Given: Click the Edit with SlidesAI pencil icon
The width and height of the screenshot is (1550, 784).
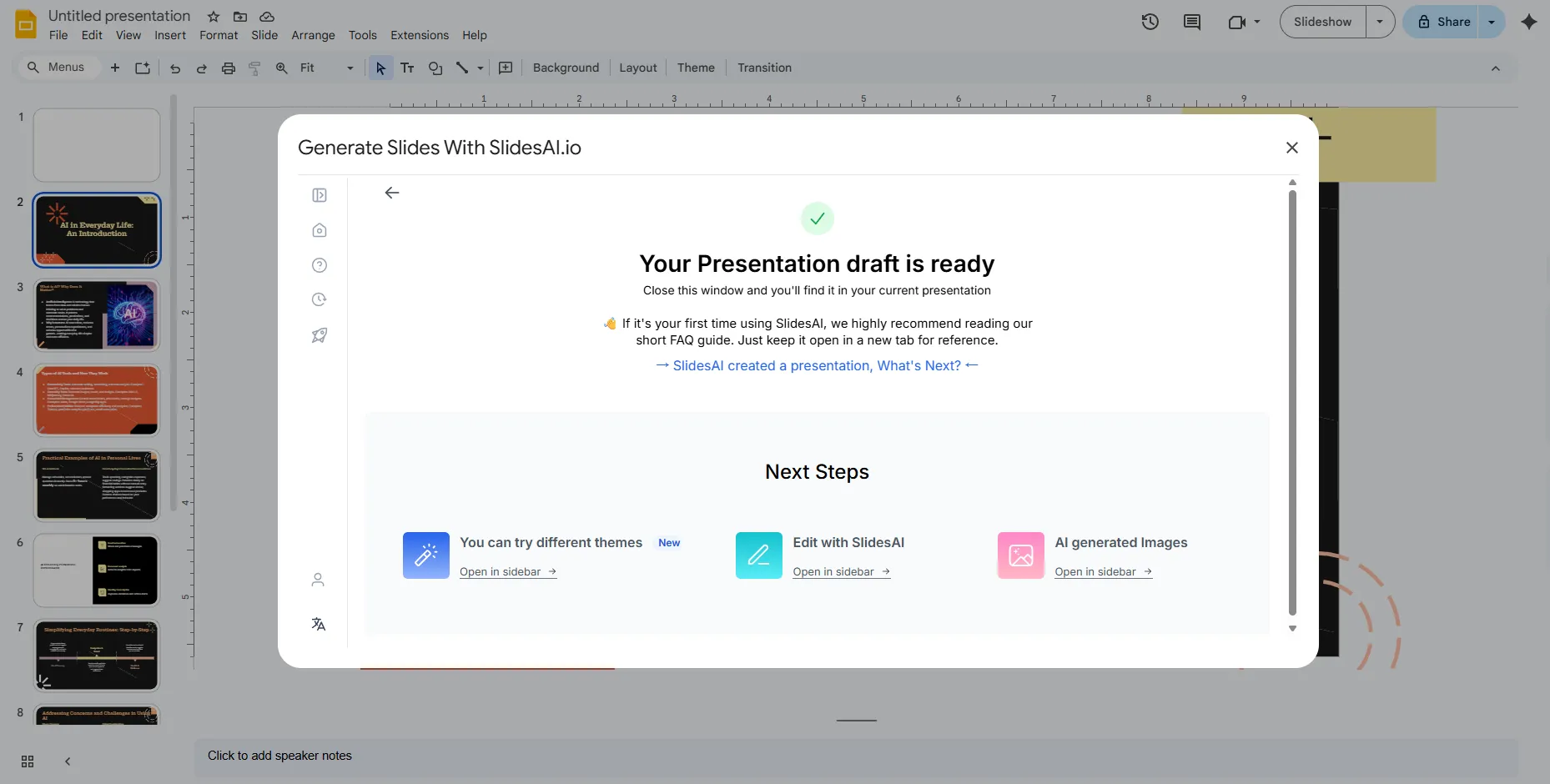Looking at the screenshot, I should point(758,555).
